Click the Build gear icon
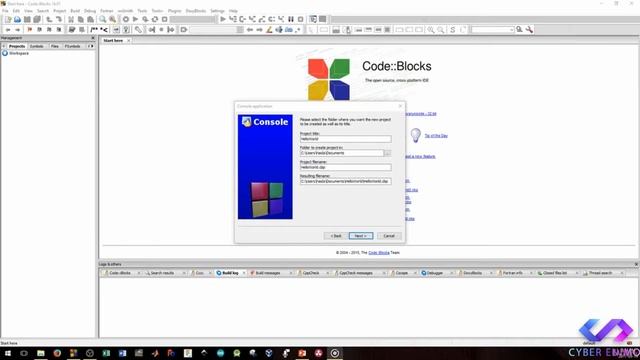 126,19
